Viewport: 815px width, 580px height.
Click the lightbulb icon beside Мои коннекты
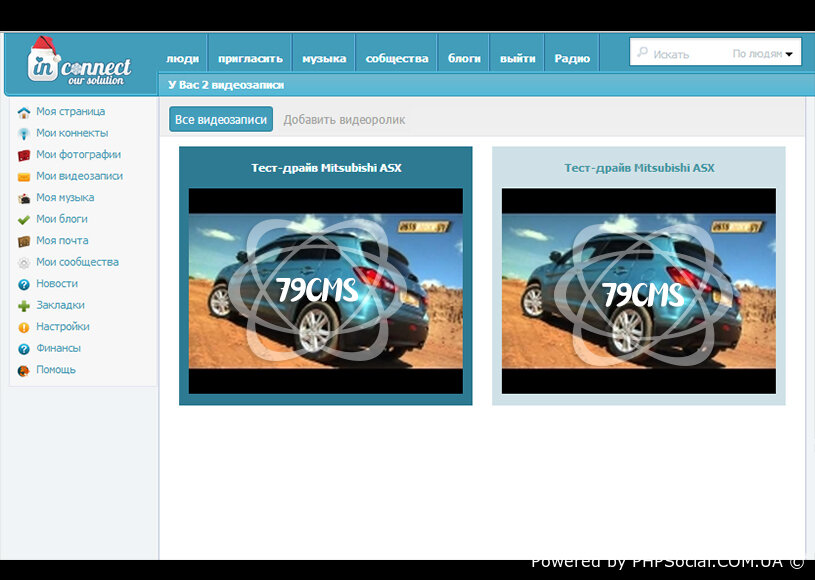24,133
